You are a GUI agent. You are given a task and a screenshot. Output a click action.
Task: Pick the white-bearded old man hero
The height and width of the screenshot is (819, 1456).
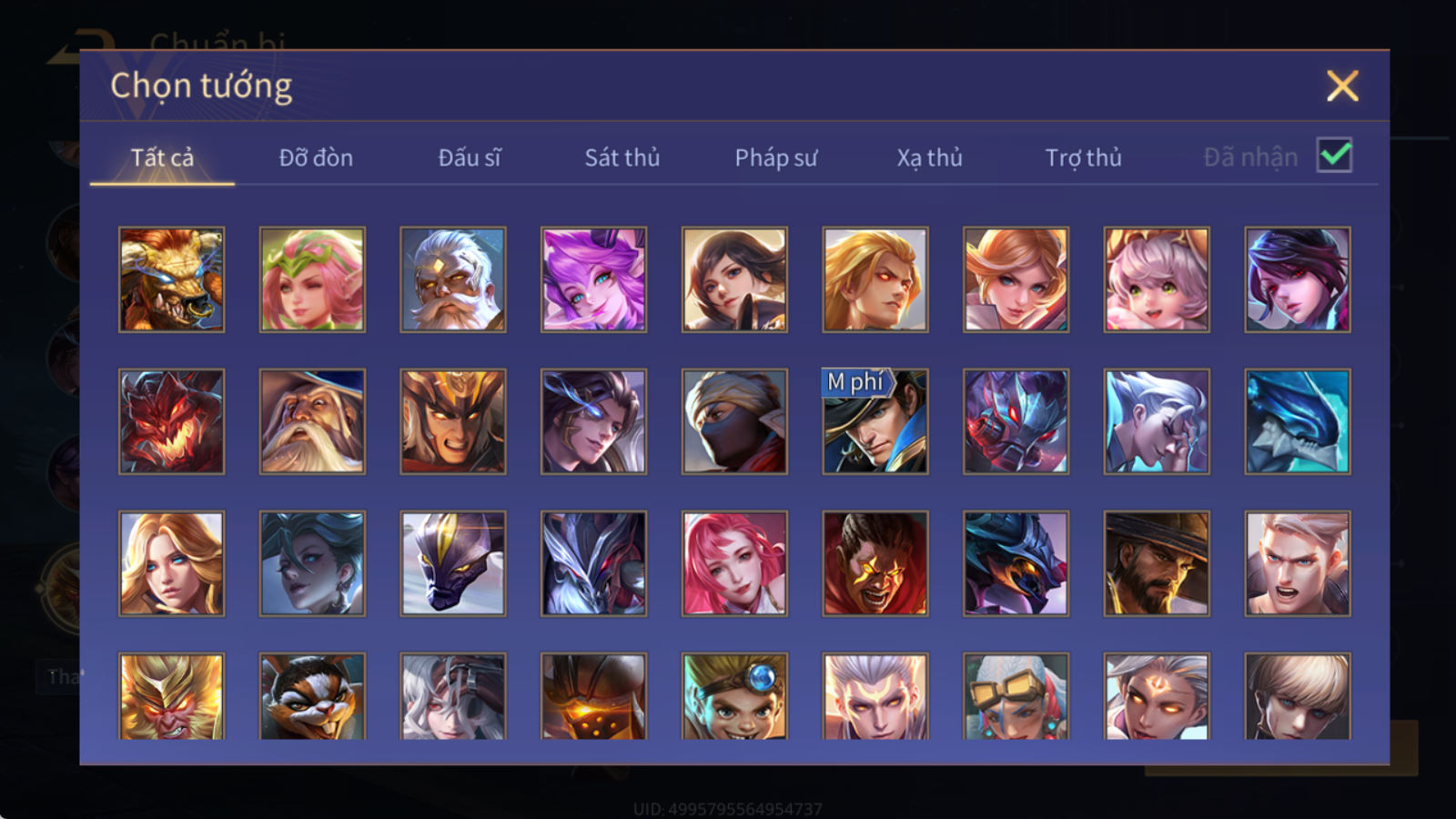tap(453, 279)
